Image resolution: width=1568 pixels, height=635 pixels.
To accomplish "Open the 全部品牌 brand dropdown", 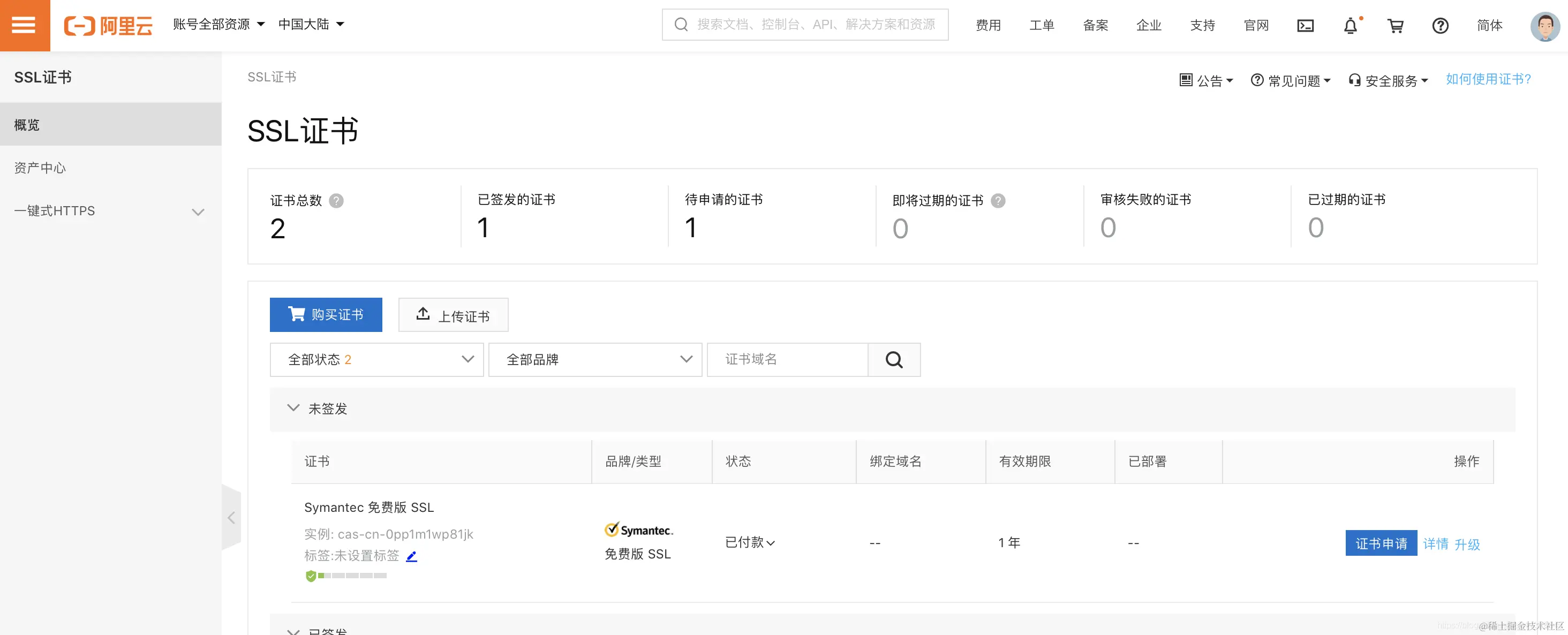I will (x=595, y=360).
